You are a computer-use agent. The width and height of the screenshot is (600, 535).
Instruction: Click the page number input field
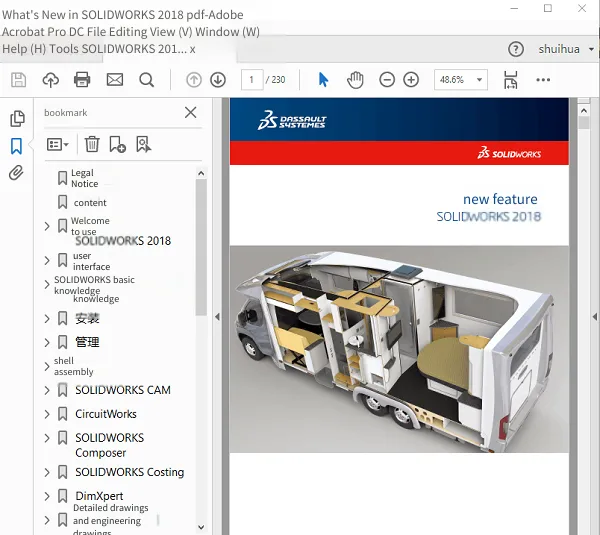(x=252, y=80)
